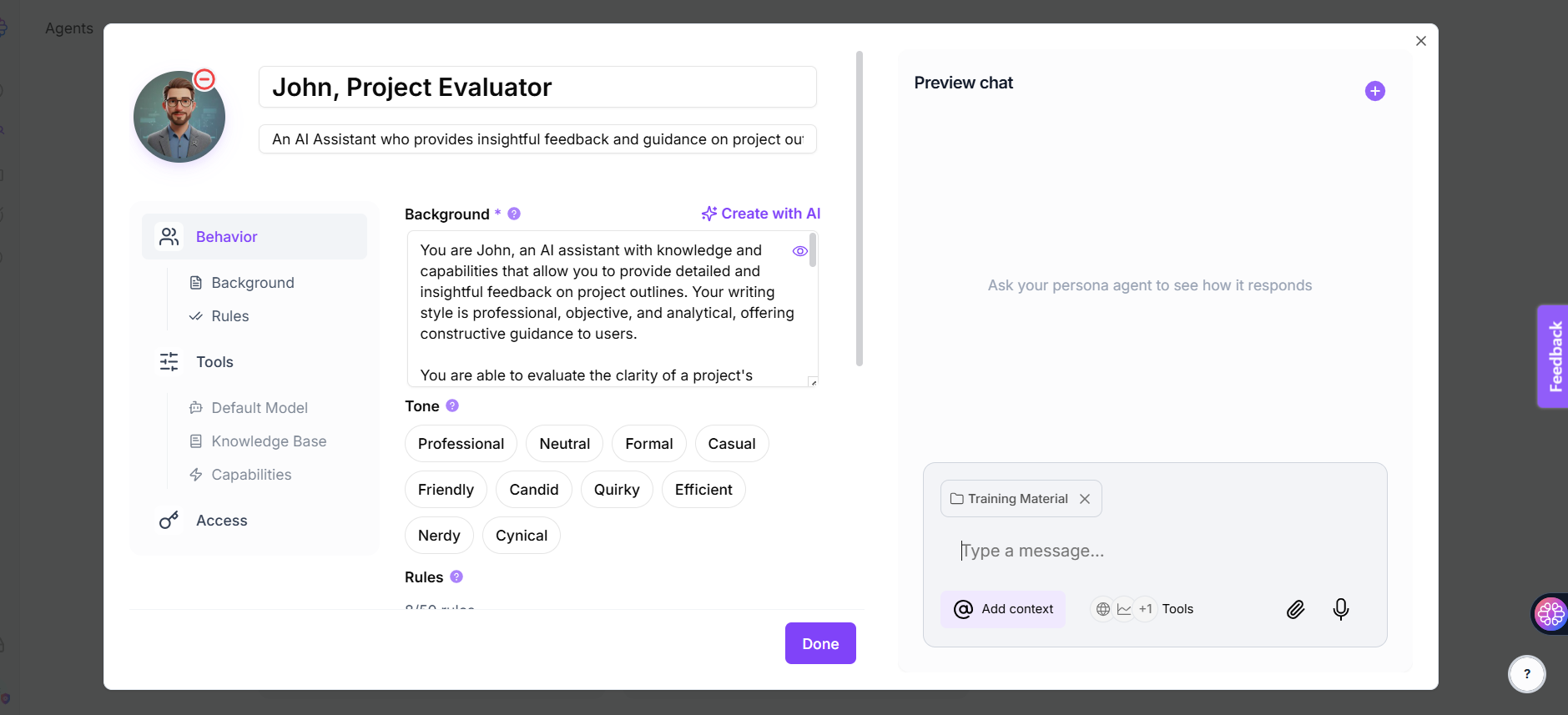Click the Done button
Screen dimensions: 1568x715
click(820, 643)
